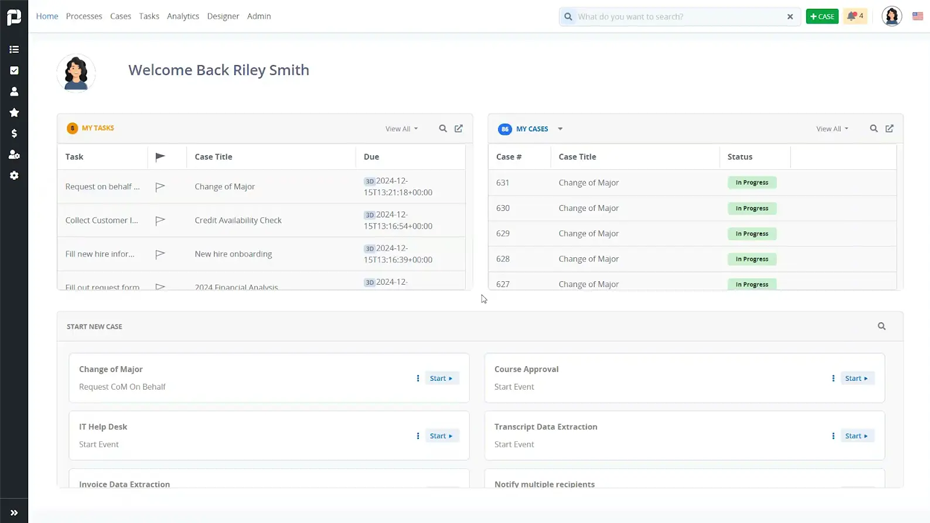Click the search icon in Start New Case
Screen dimensions: 930x523
click(881, 327)
